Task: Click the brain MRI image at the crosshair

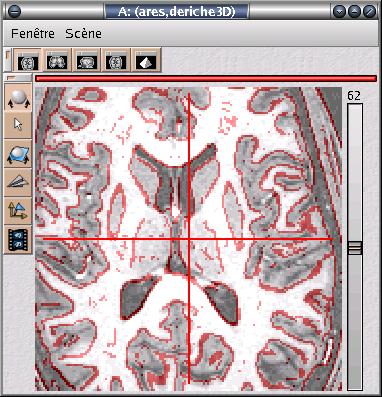Action: tap(189, 239)
